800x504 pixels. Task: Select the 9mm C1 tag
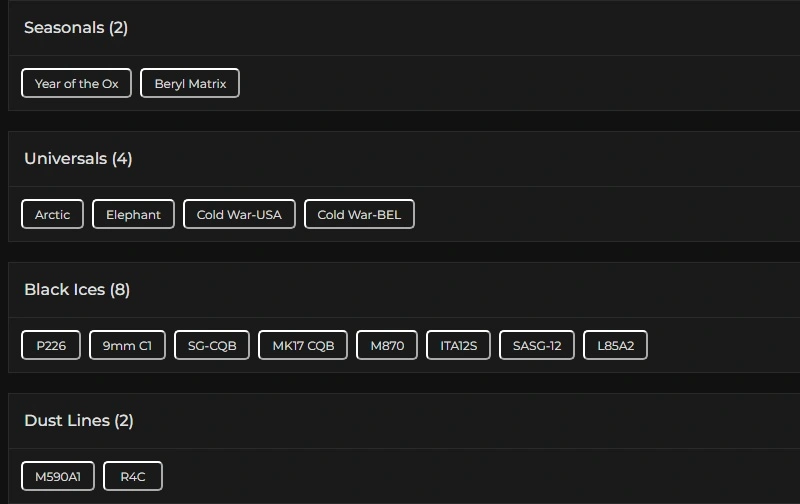tap(127, 346)
